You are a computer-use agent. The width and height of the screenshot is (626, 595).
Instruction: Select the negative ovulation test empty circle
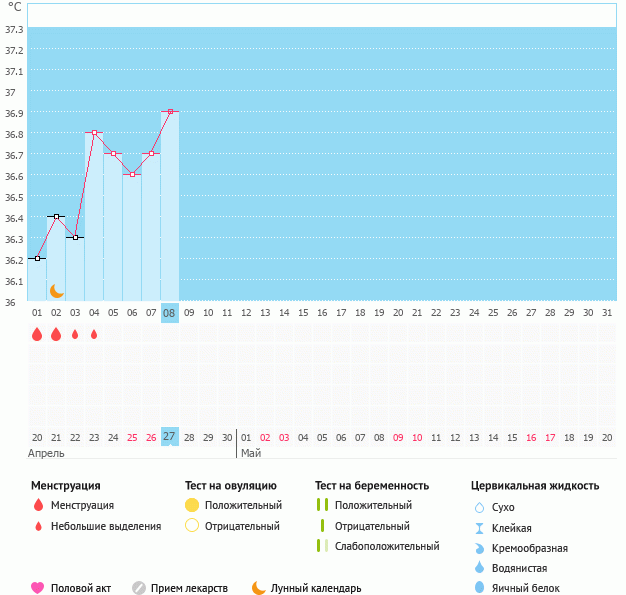click(193, 526)
